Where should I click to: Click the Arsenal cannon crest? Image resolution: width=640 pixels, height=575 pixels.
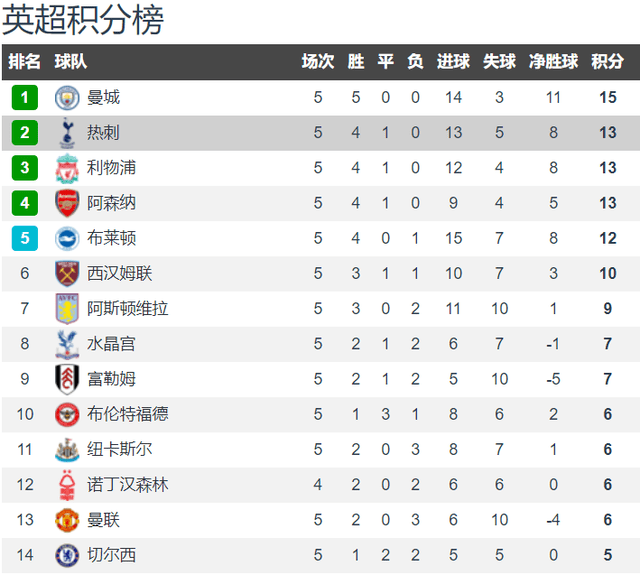67,203
